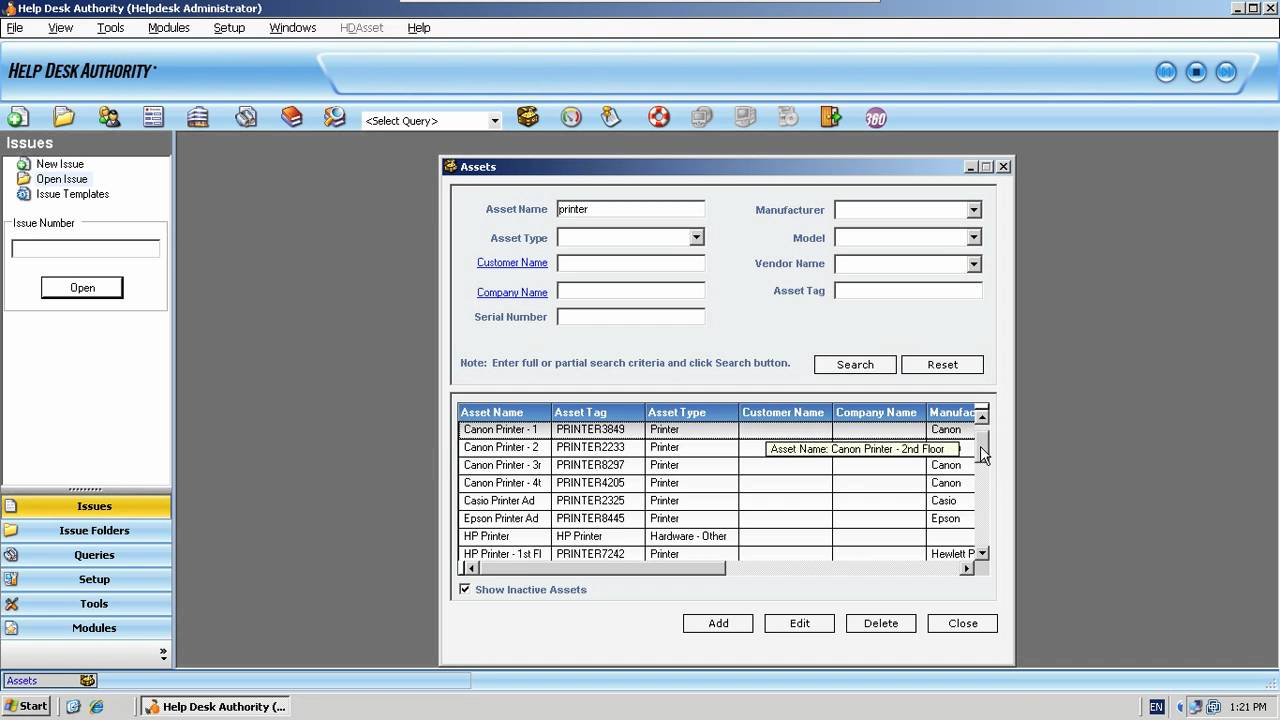Image resolution: width=1280 pixels, height=720 pixels.
Task: Switch to the Issue Folders navigation section
Action: [86, 530]
